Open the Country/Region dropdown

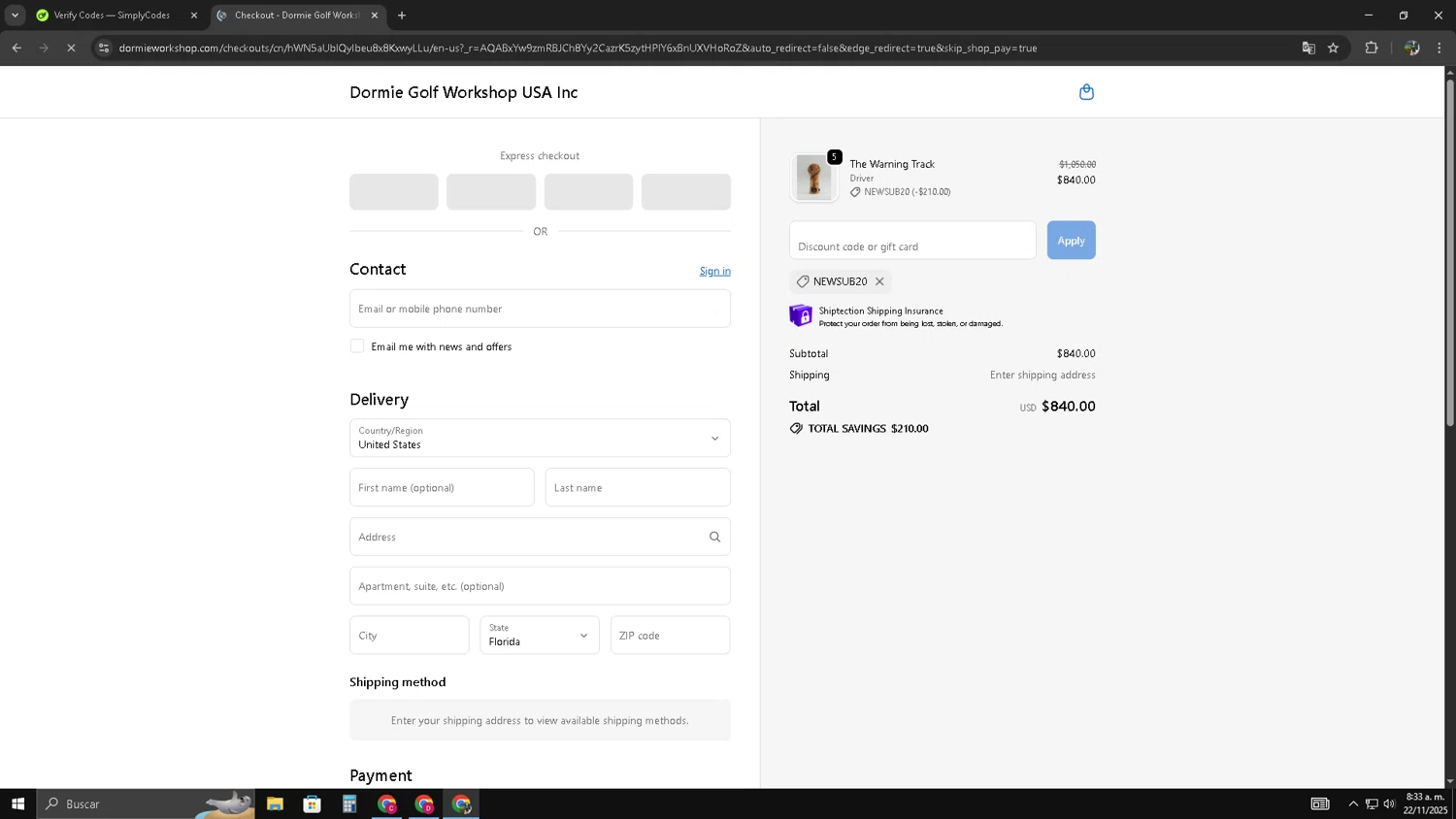tap(540, 438)
